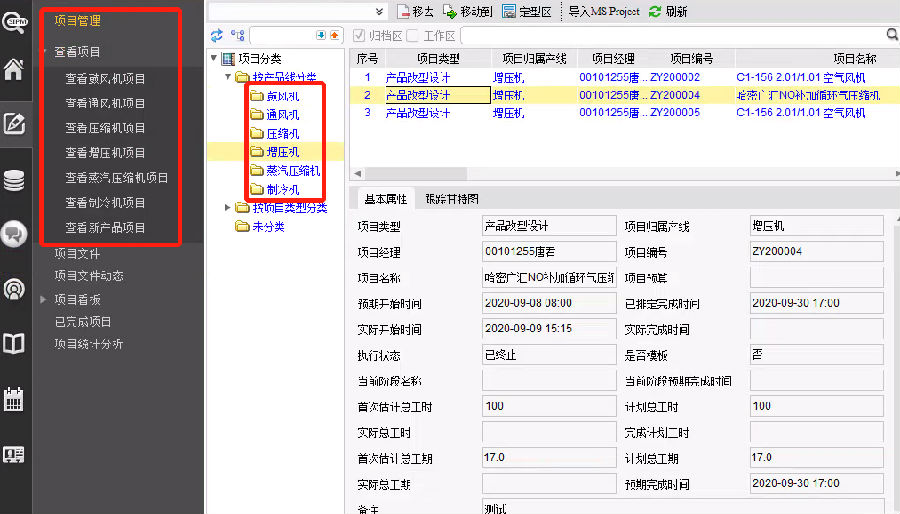
Task: Select the 增压机 folder in tree
Action: coord(275,152)
